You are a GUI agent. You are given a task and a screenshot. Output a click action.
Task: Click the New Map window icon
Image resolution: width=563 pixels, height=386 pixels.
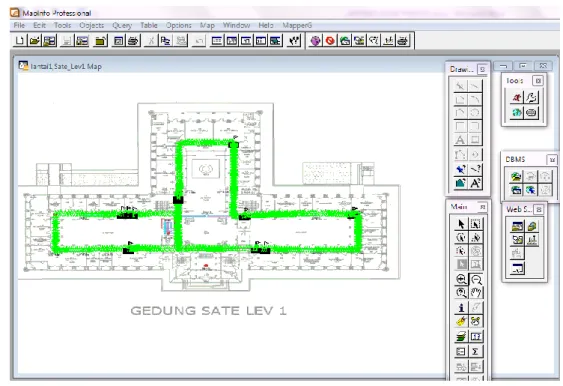232,41
